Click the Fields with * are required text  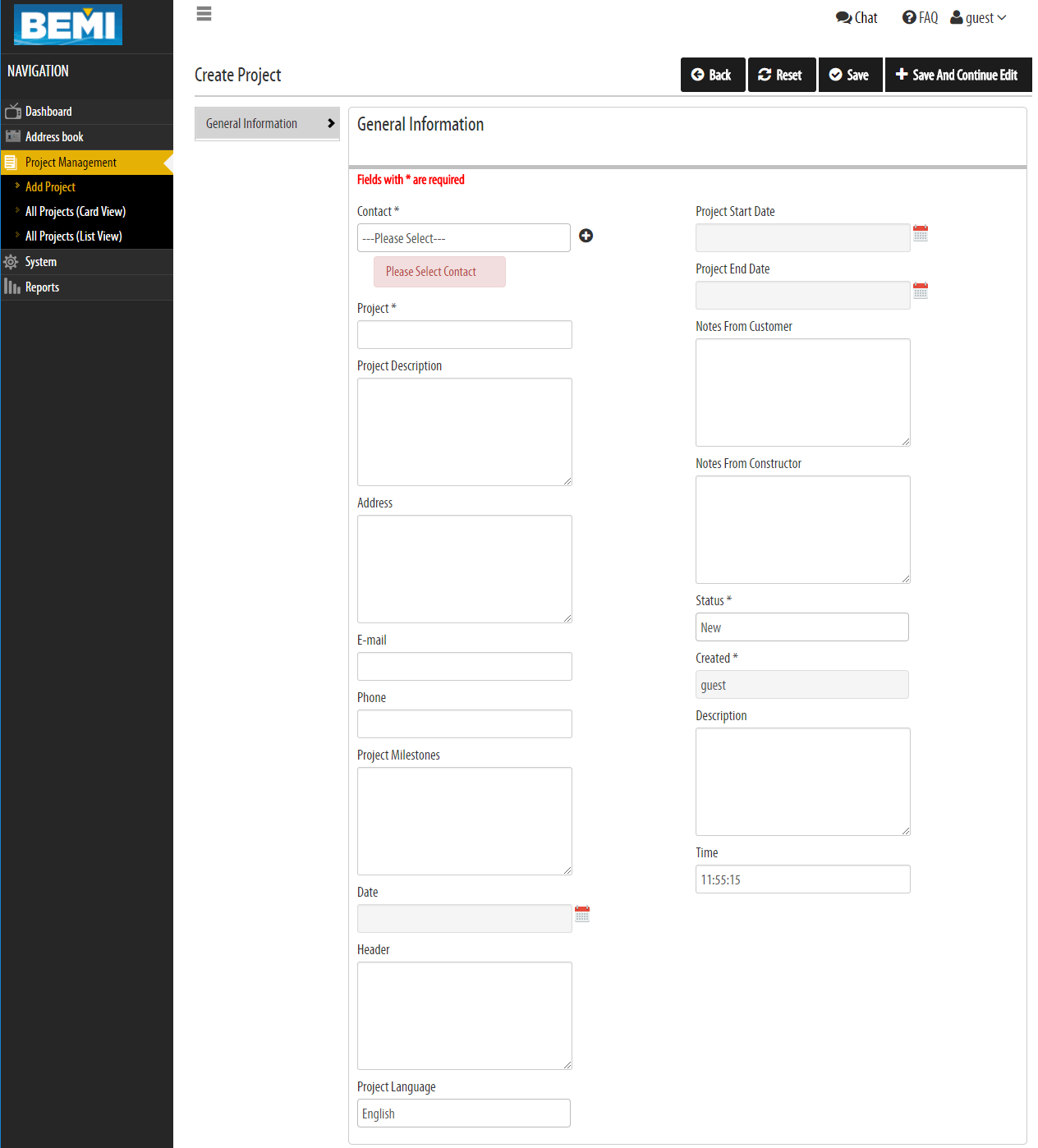click(411, 180)
